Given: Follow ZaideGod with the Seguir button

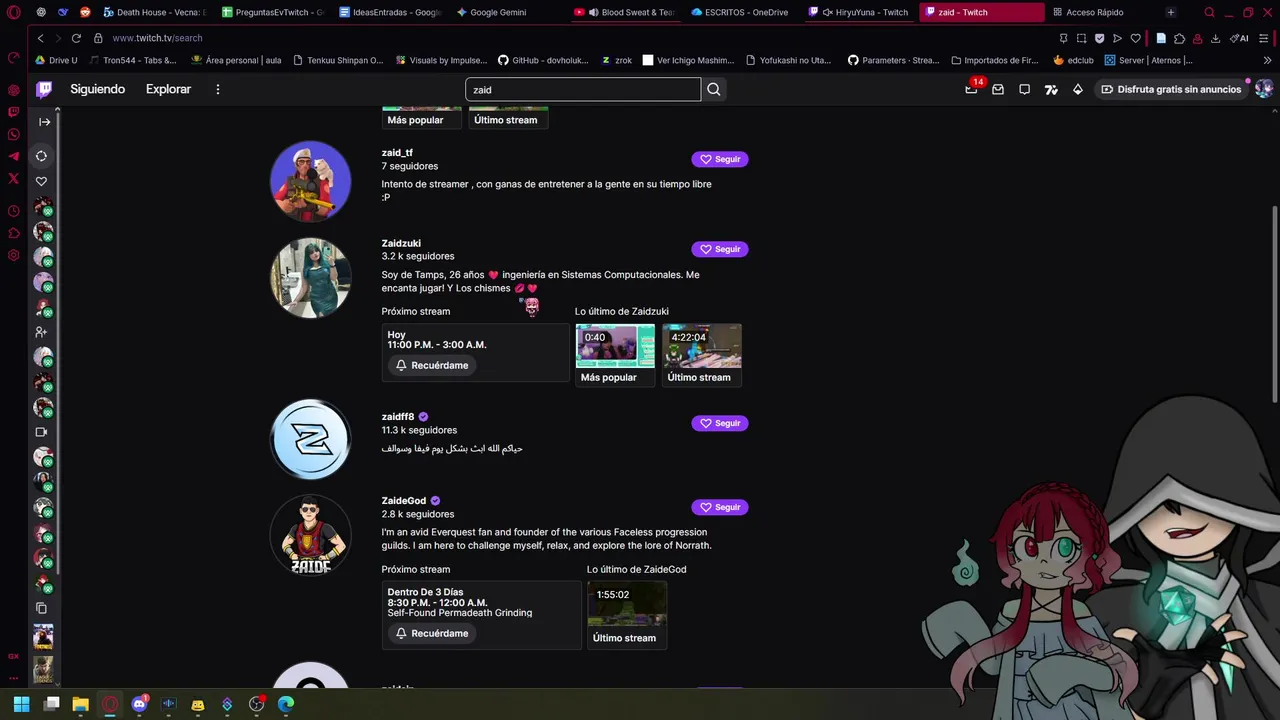Looking at the screenshot, I should pyautogui.click(x=720, y=507).
